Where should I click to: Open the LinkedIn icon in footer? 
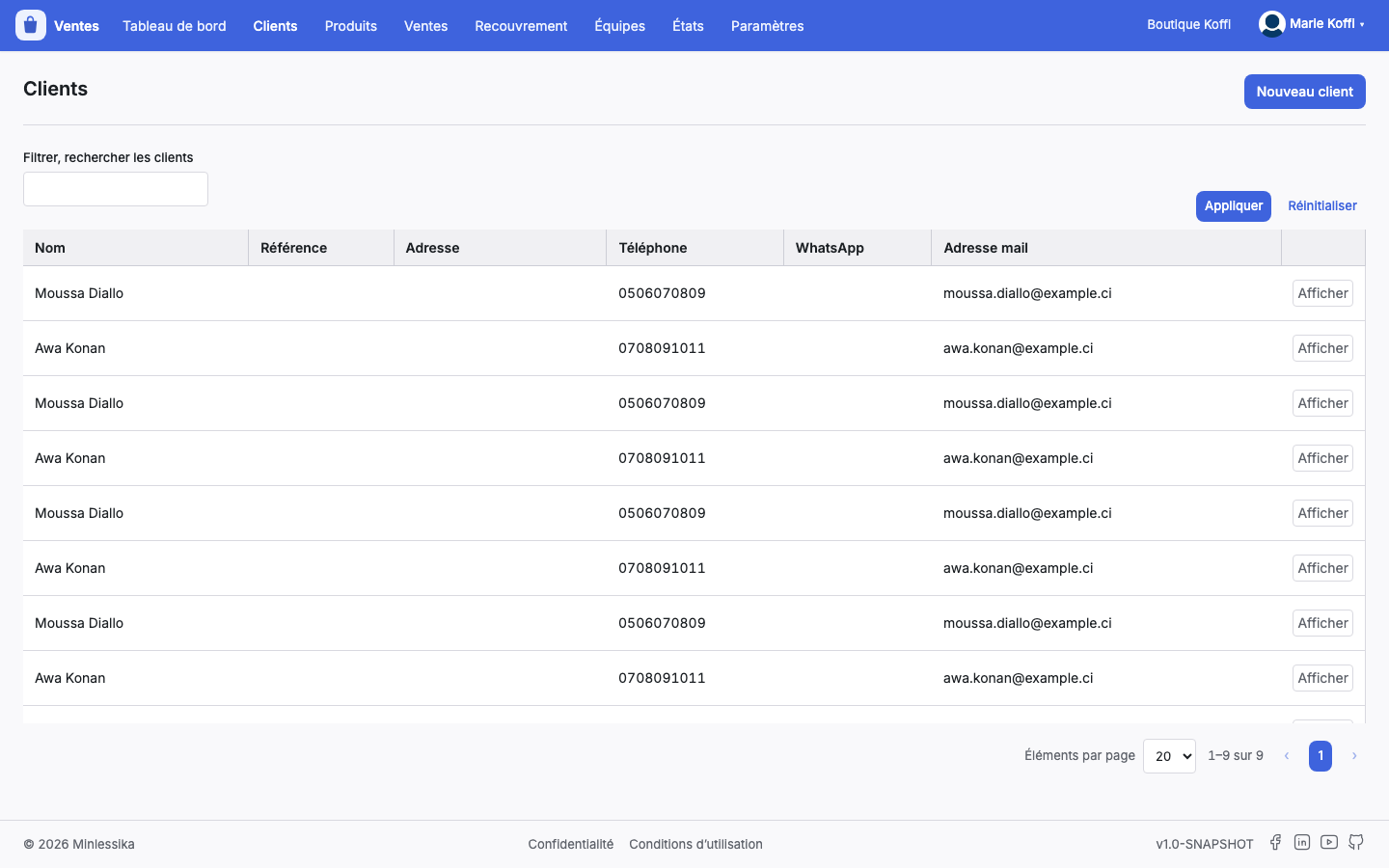coord(1302,842)
